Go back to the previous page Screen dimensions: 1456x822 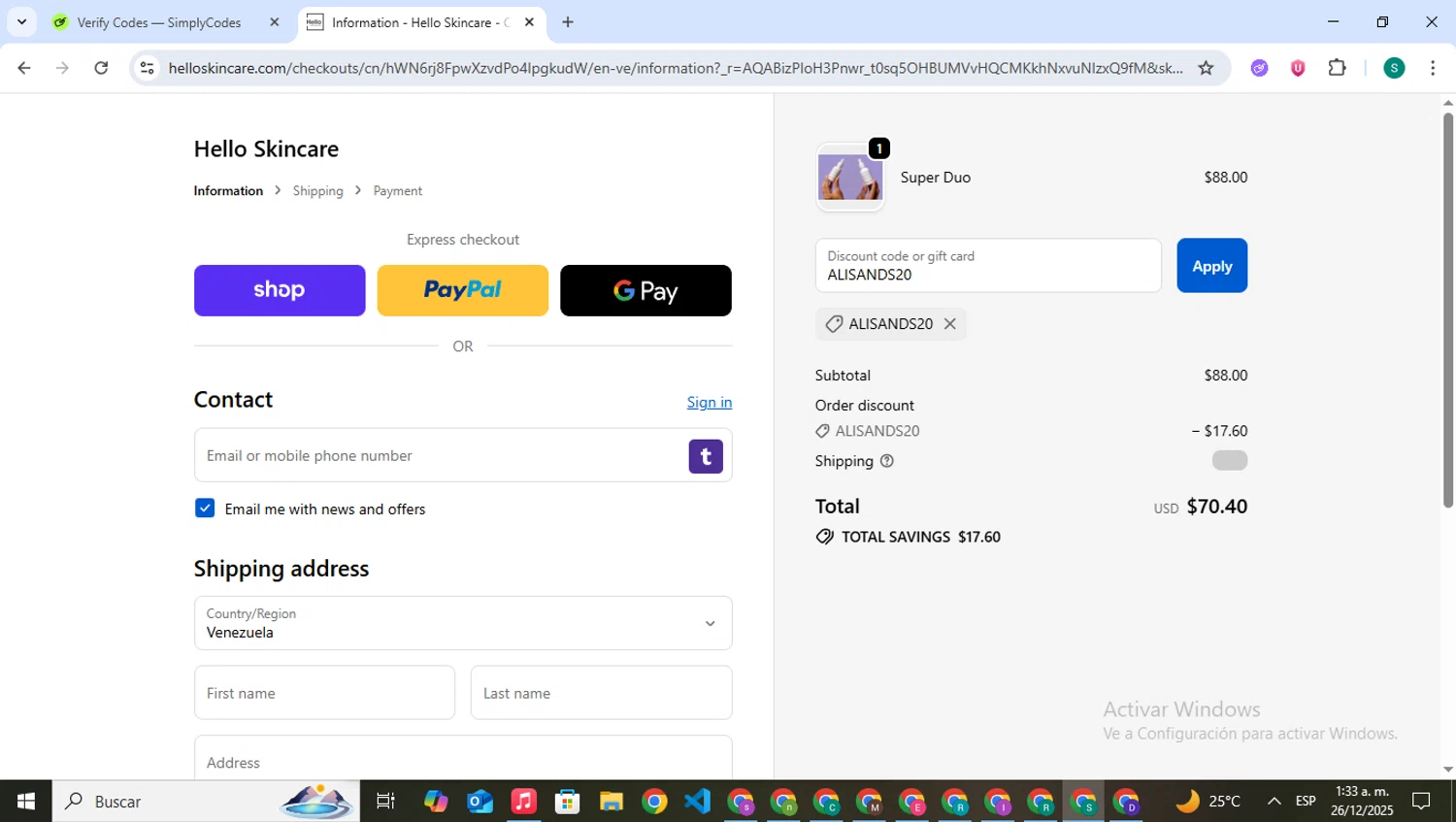pyautogui.click(x=24, y=68)
